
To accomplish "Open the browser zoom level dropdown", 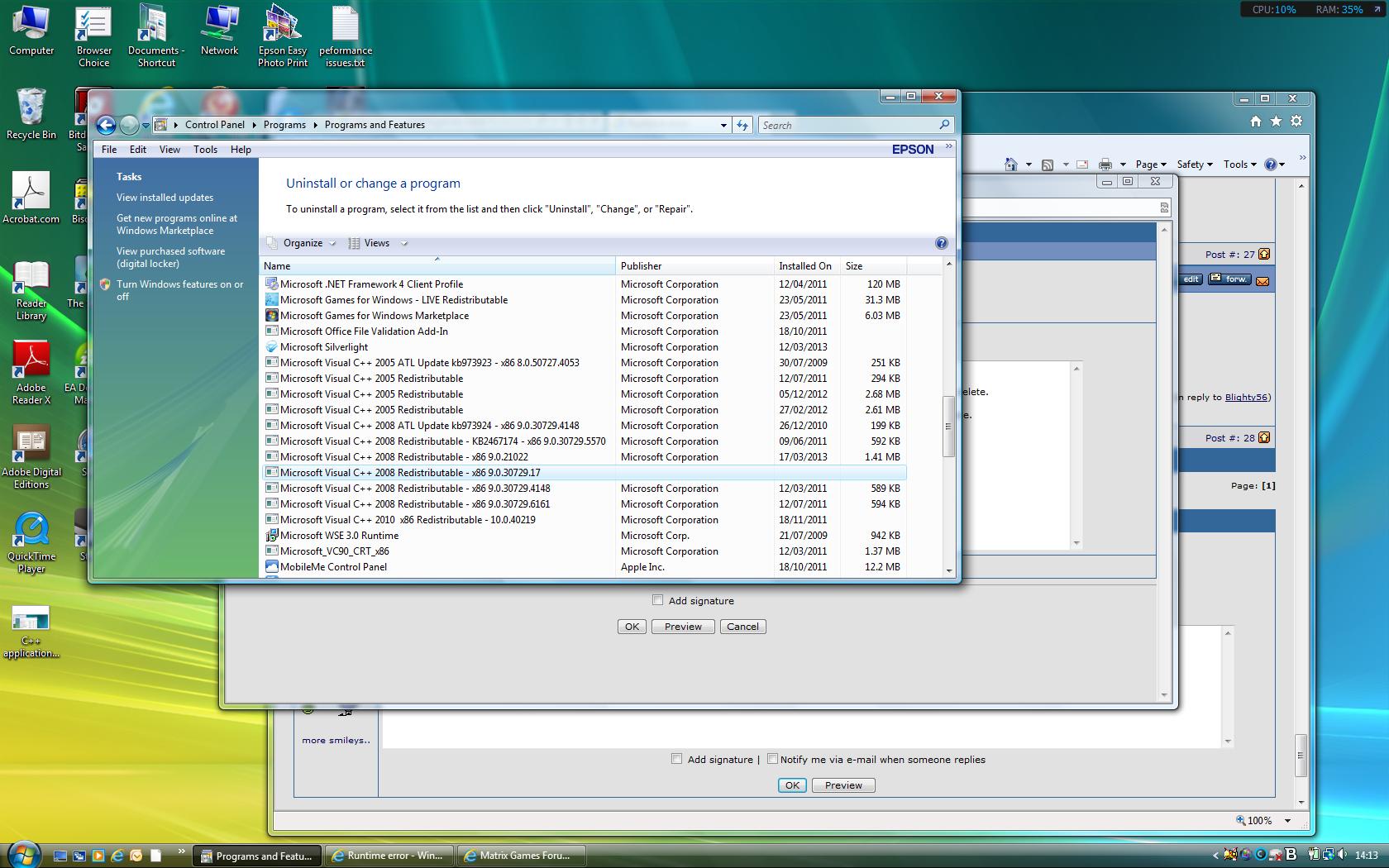I will coord(1287,821).
